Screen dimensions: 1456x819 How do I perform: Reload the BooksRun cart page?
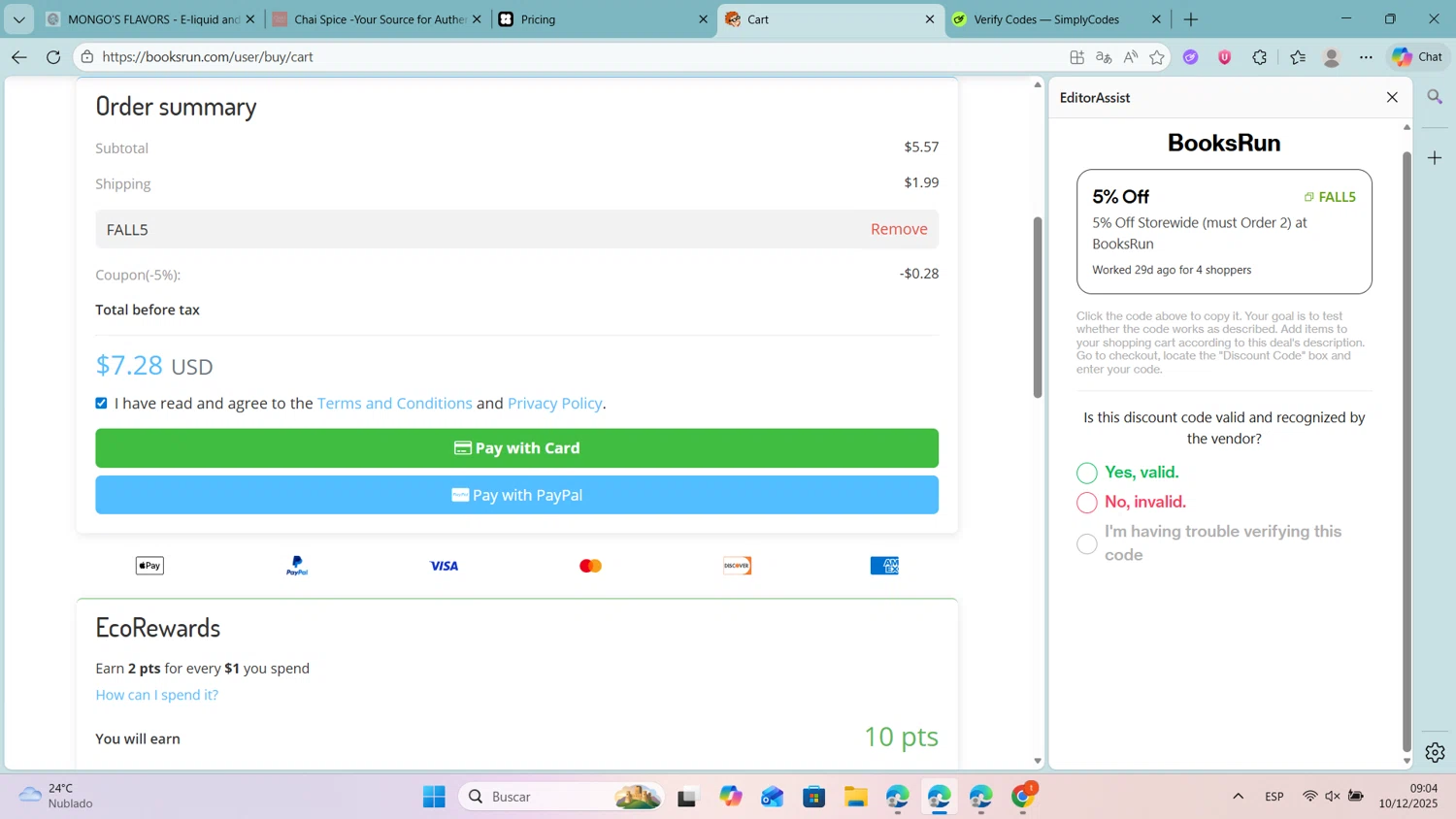[53, 57]
